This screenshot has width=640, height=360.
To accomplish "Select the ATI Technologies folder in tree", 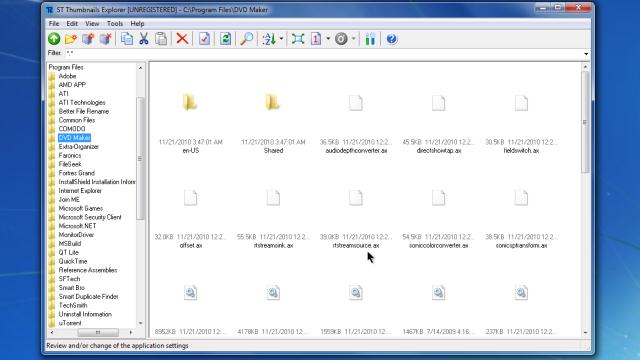I will pos(82,102).
